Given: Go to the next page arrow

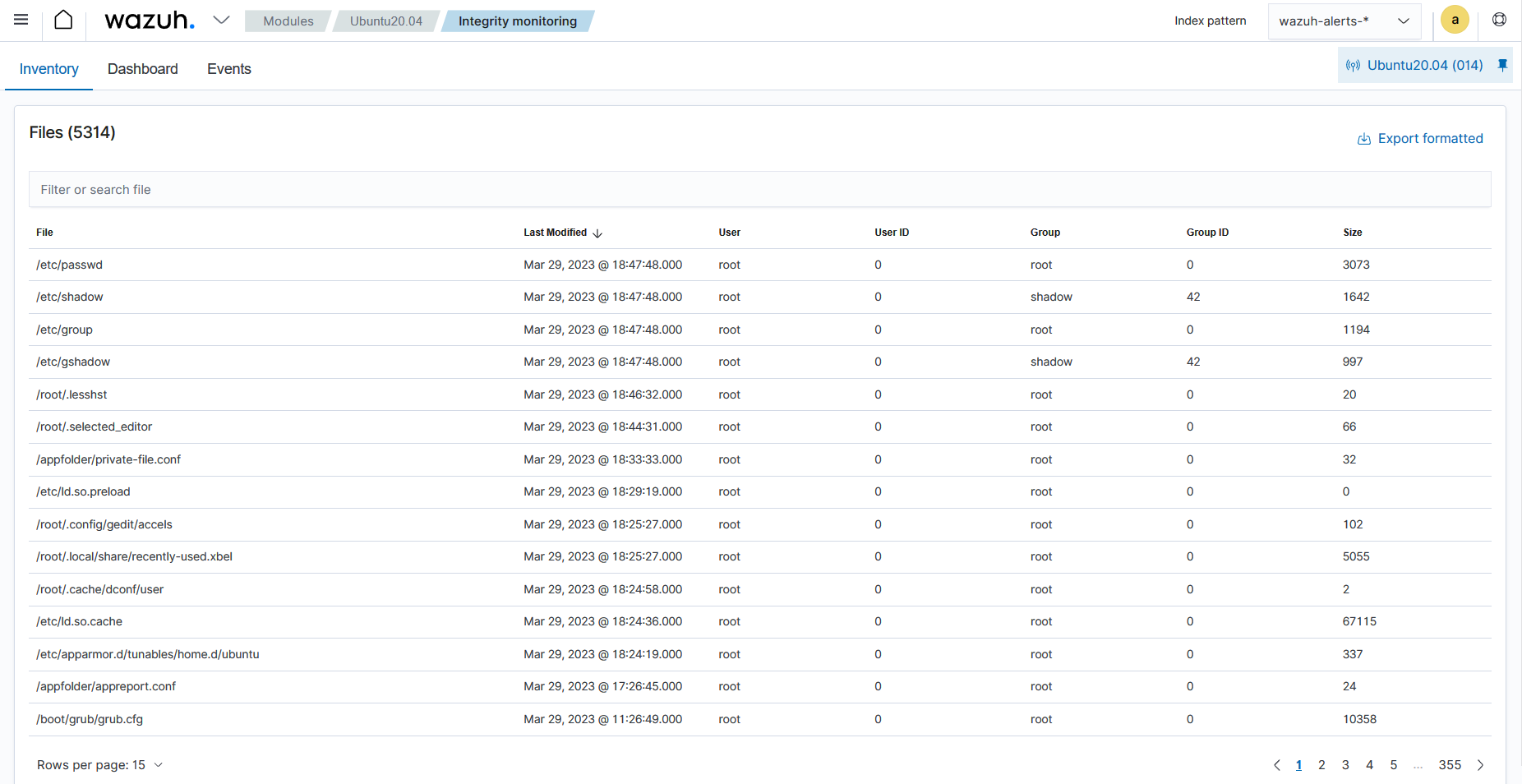Looking at the screenshot, I should coord(1481,765).
